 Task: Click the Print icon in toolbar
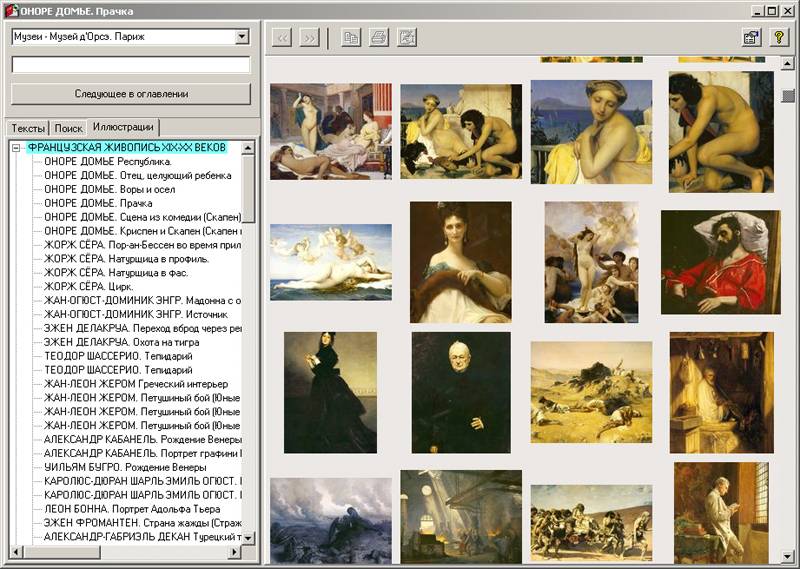point(379,37)
